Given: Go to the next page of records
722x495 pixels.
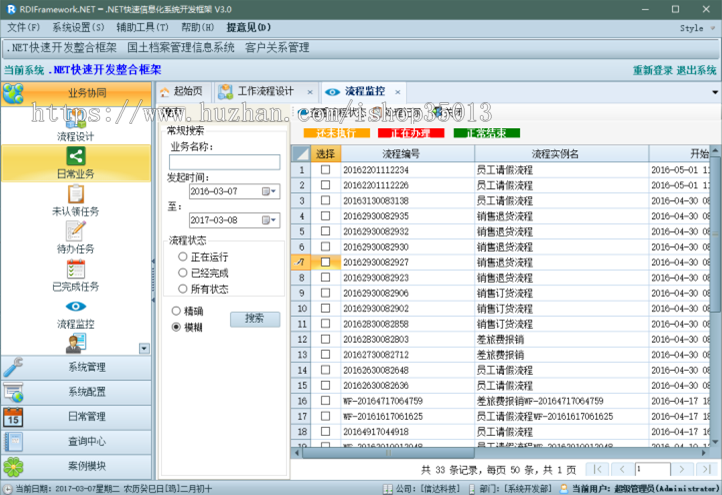Looking at the screenshot, I should [x=682, y=469].
